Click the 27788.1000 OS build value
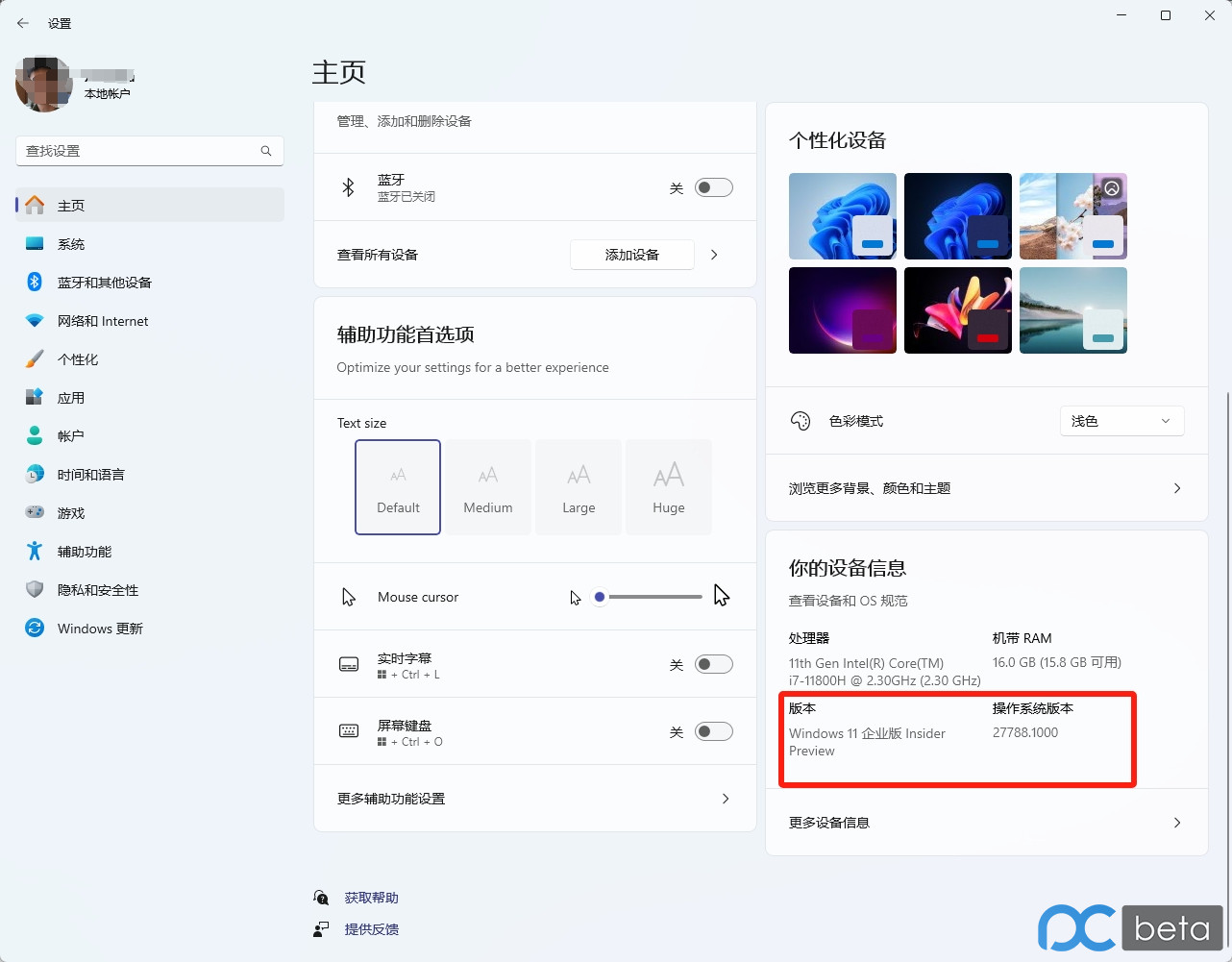 coord(1025,732)
